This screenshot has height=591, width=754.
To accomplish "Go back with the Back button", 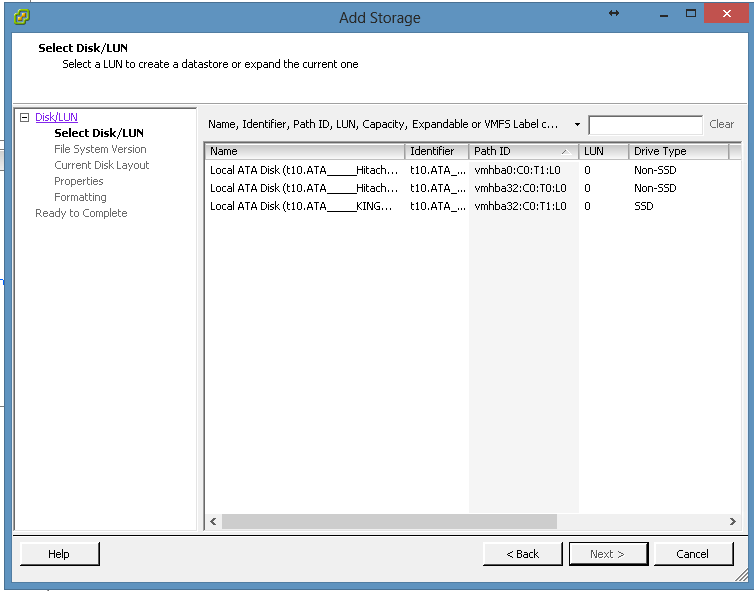I will 522,554.
